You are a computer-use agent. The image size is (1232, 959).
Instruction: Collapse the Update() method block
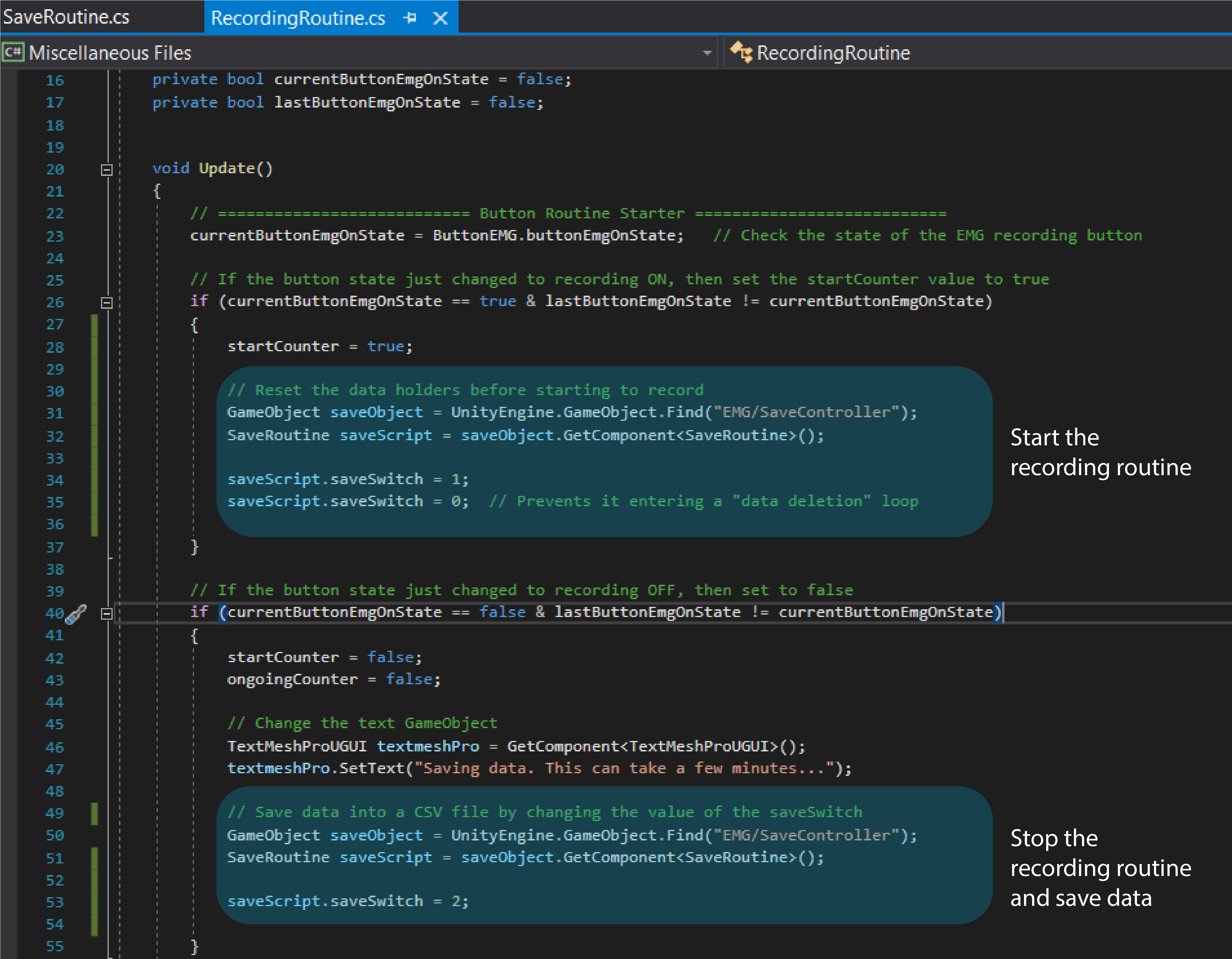click(x=107, y=170)
